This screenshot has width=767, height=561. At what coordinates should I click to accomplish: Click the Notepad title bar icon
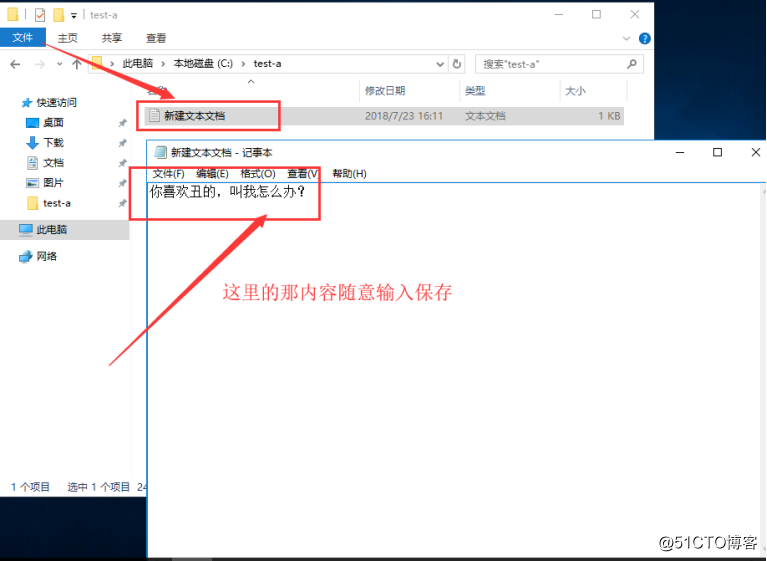coord(160,153)
